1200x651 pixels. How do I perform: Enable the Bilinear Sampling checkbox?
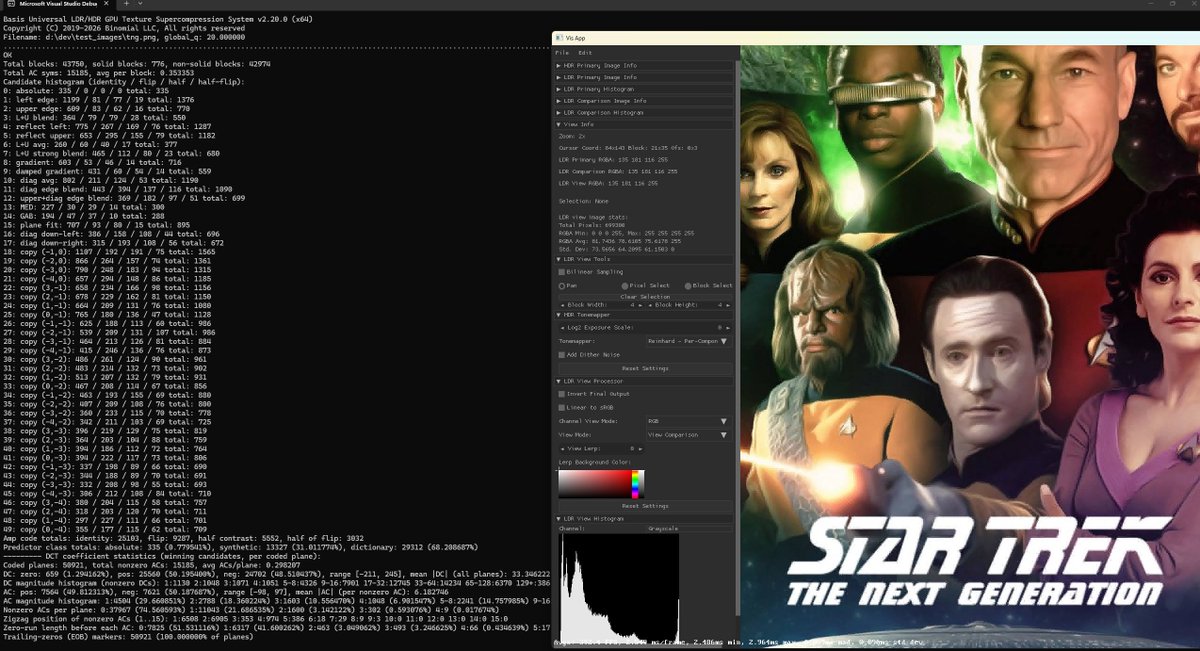(x=561, y=271)
